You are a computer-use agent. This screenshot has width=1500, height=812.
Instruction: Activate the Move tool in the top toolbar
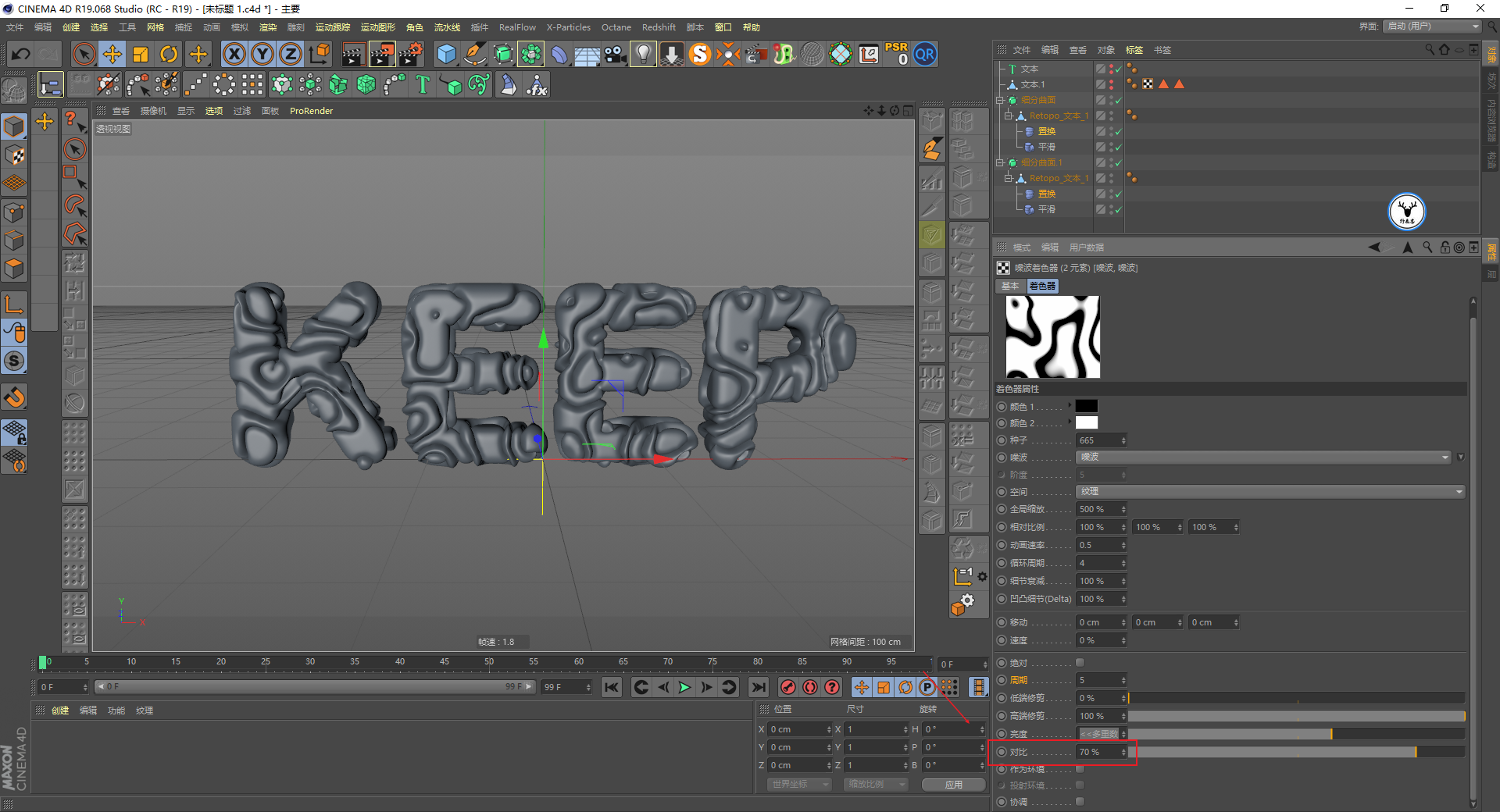pos(112,54)
